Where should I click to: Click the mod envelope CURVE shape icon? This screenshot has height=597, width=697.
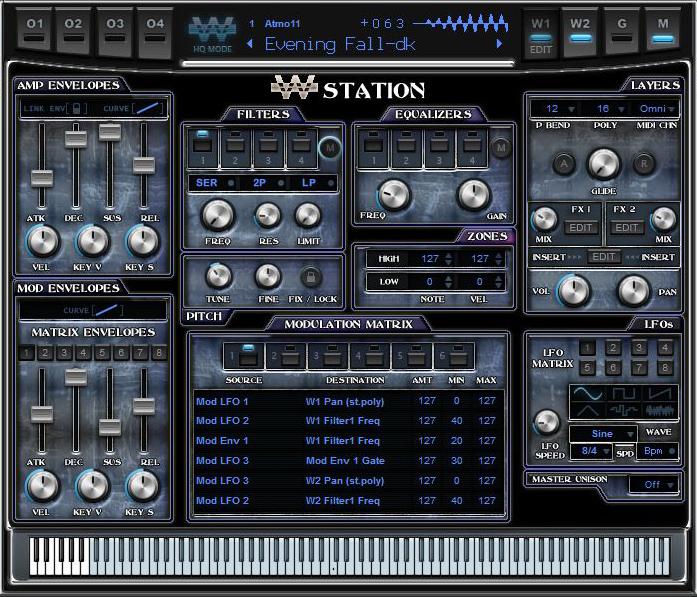(x=106, y=310)
